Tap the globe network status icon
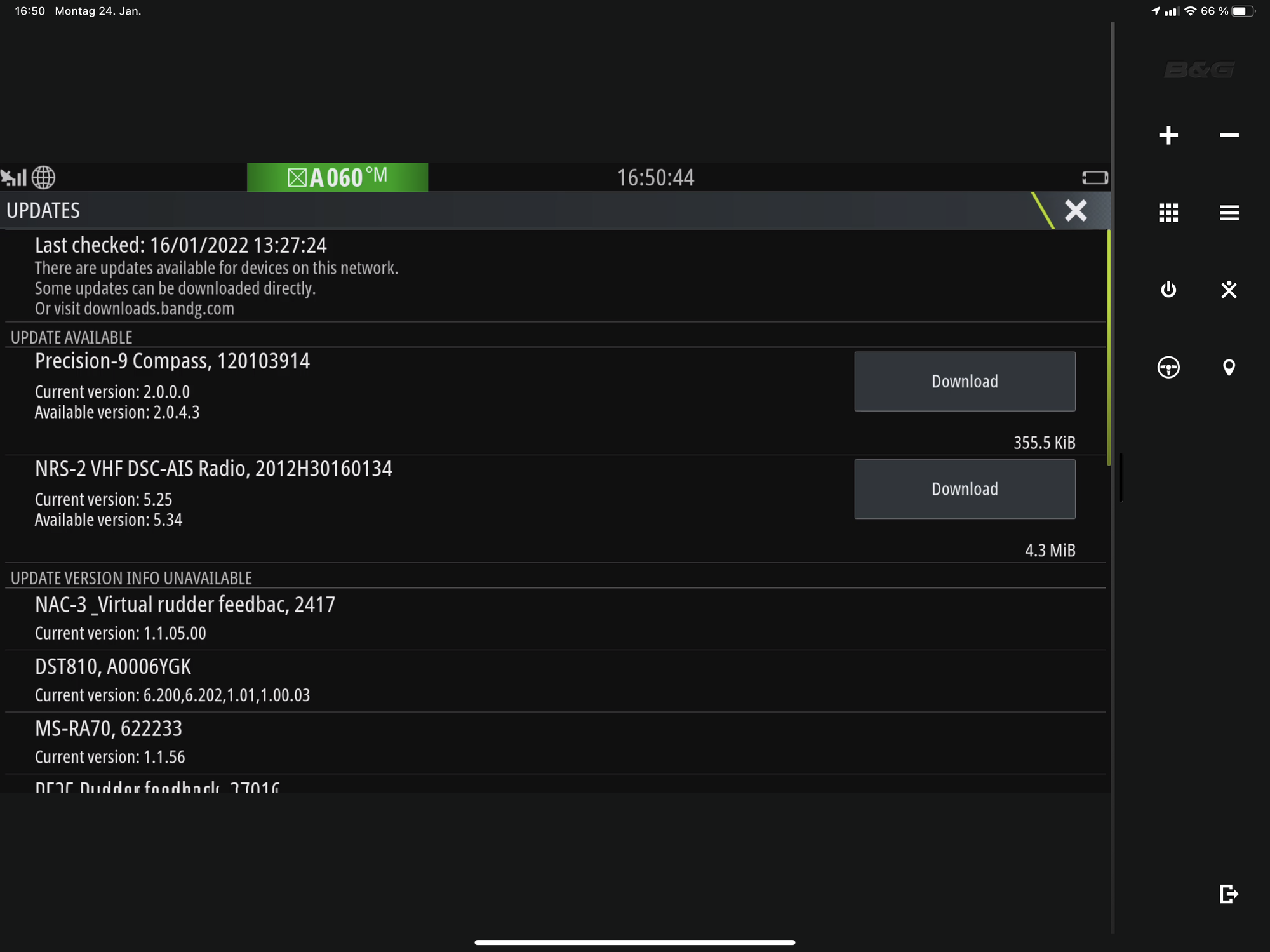The height and width of the screenshot is (952, 1270). coord(43,177)
